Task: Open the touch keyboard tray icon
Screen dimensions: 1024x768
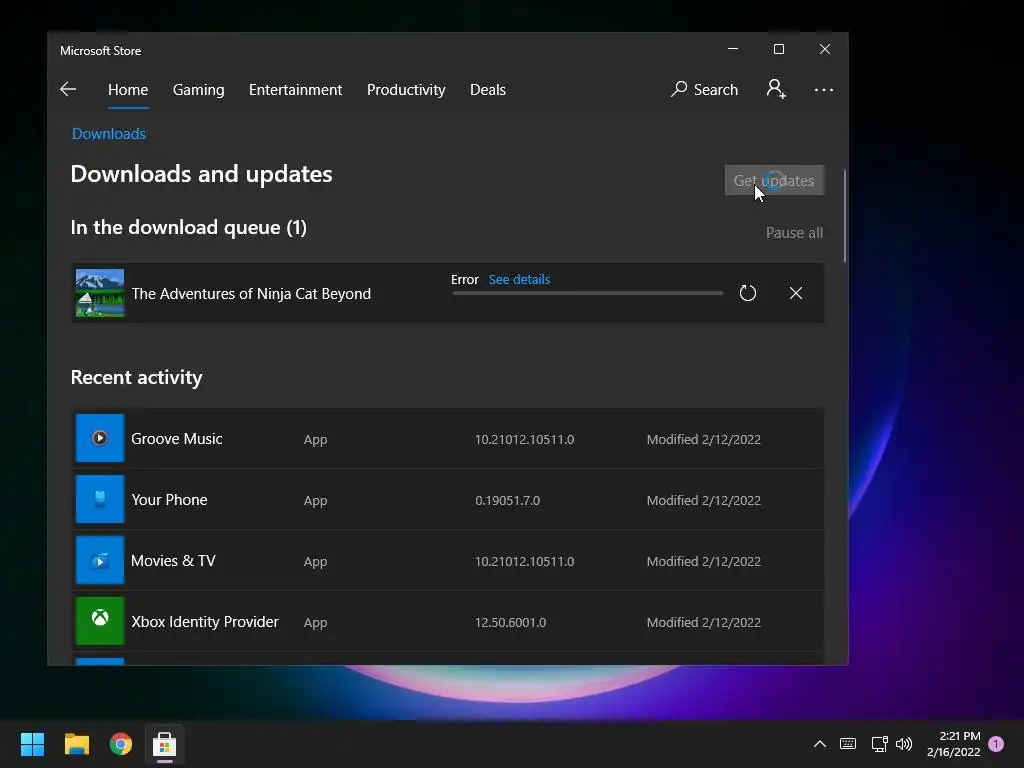Action: [848, 744]
